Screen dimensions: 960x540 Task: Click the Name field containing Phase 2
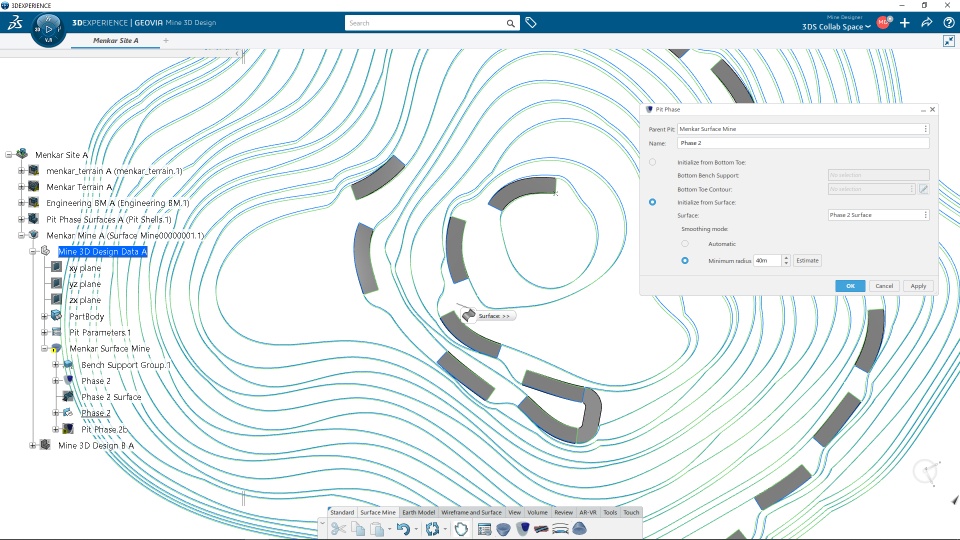tap(803, 143)
